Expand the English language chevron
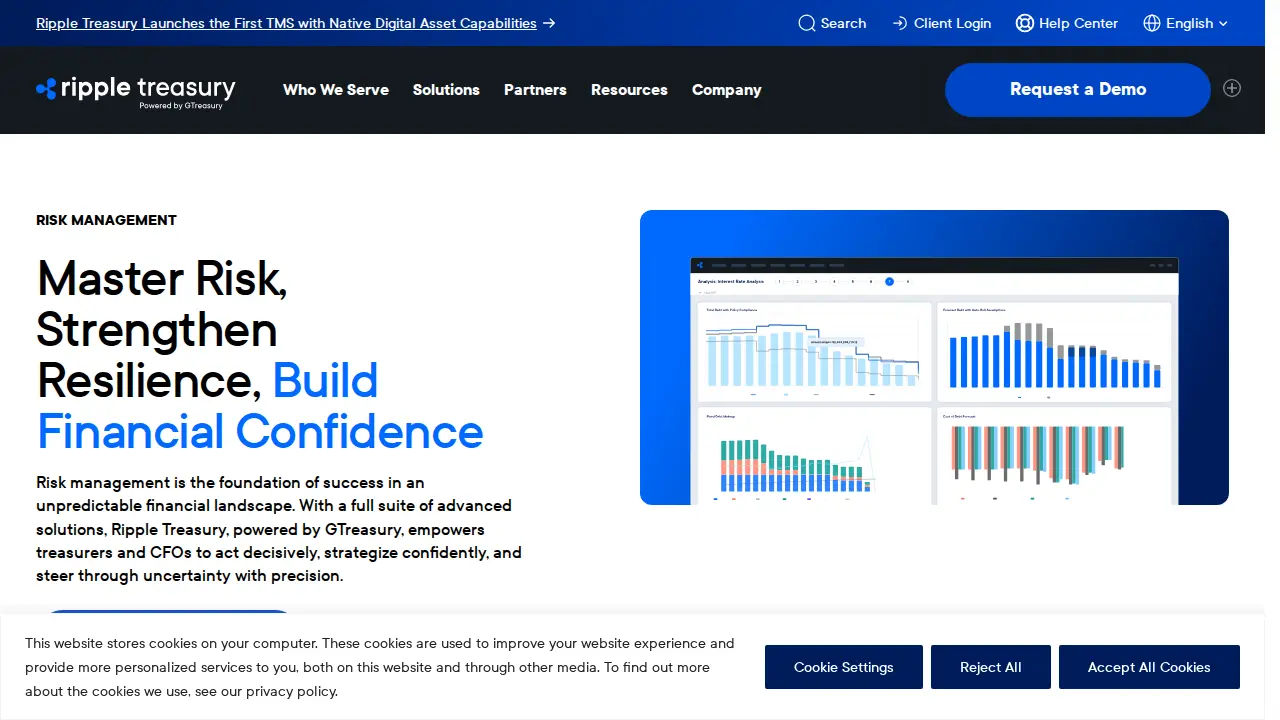Image resolution: width=1280 pixels, height=720 pixels. (x=1223, y=23)
